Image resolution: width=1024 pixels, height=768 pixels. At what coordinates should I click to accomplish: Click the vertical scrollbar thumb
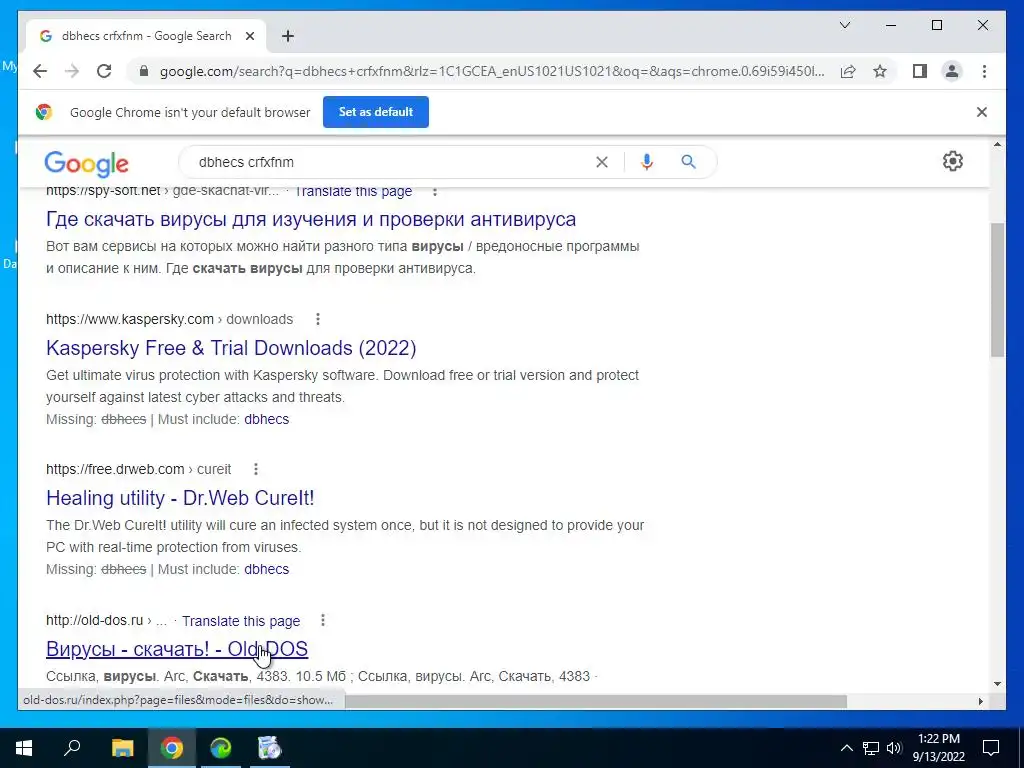click(x=997, y=289)
